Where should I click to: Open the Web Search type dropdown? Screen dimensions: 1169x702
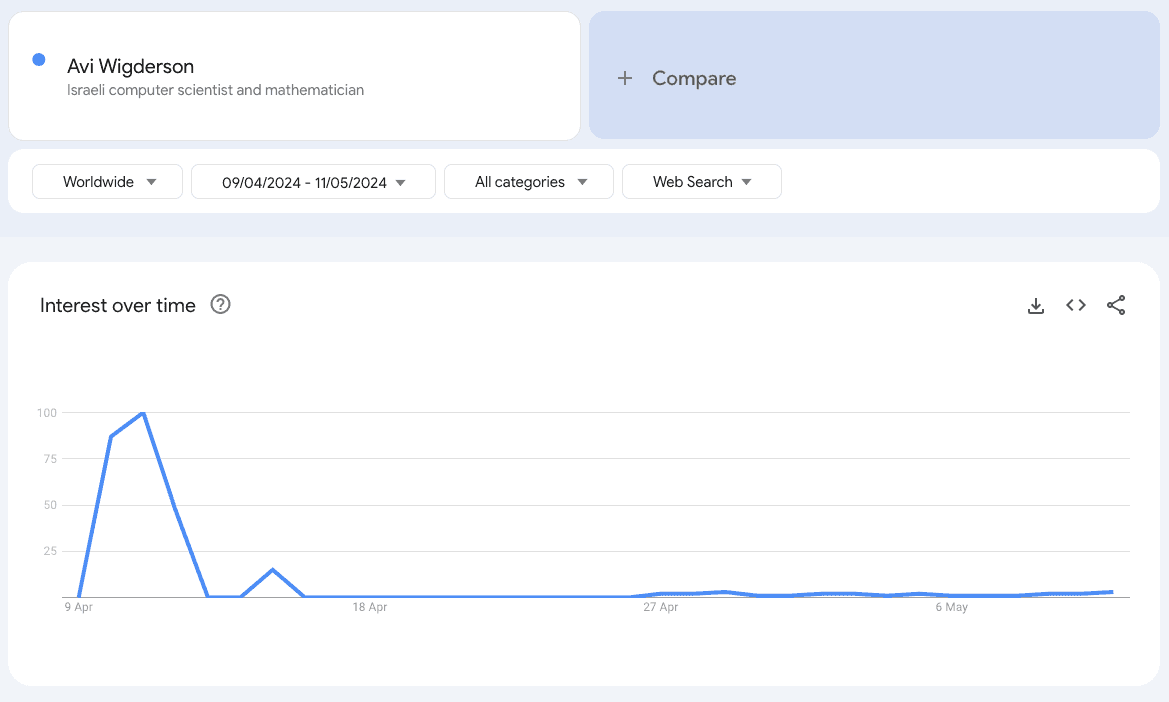(x=701, y=182)
